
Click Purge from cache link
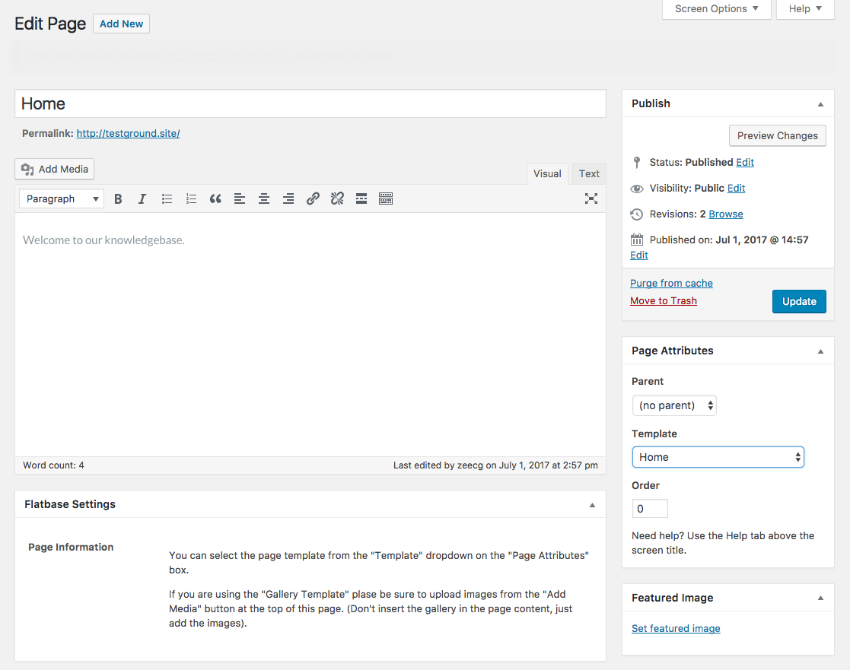pos(671,283)
